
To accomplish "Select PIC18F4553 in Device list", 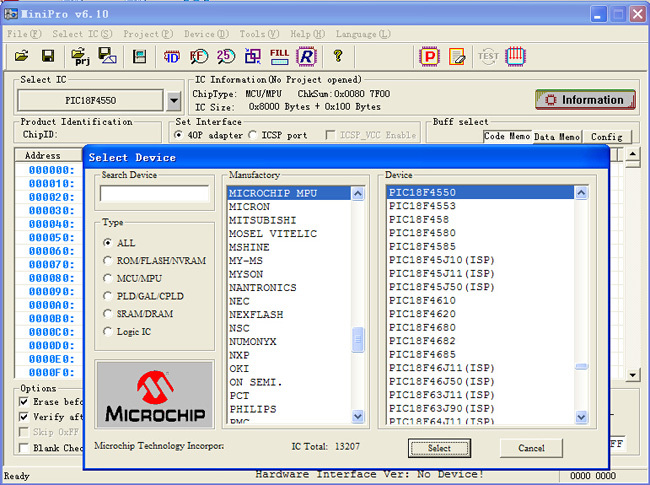I will point(481,206).
